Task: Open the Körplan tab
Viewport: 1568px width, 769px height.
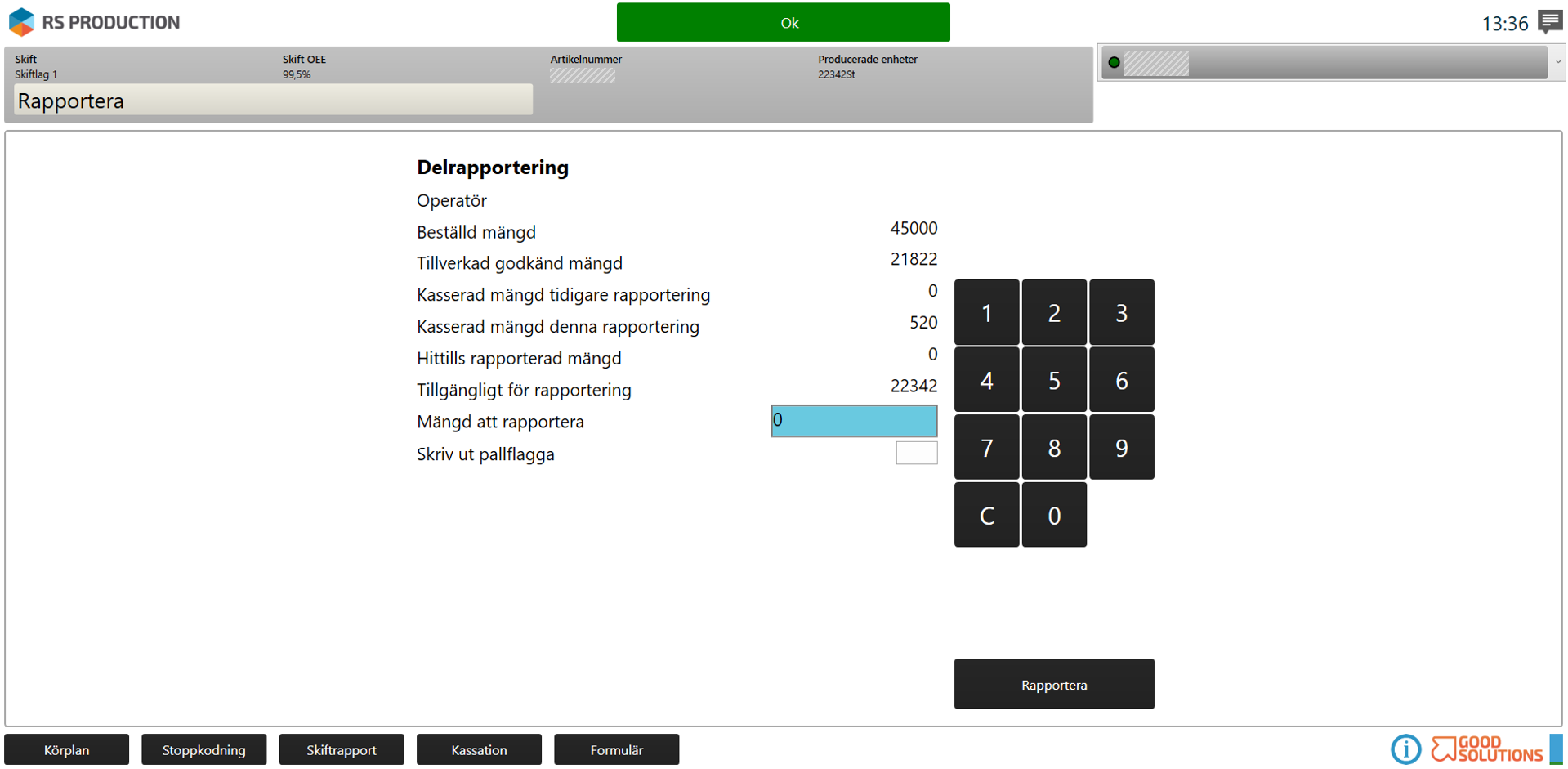Action: coord(67,749)
